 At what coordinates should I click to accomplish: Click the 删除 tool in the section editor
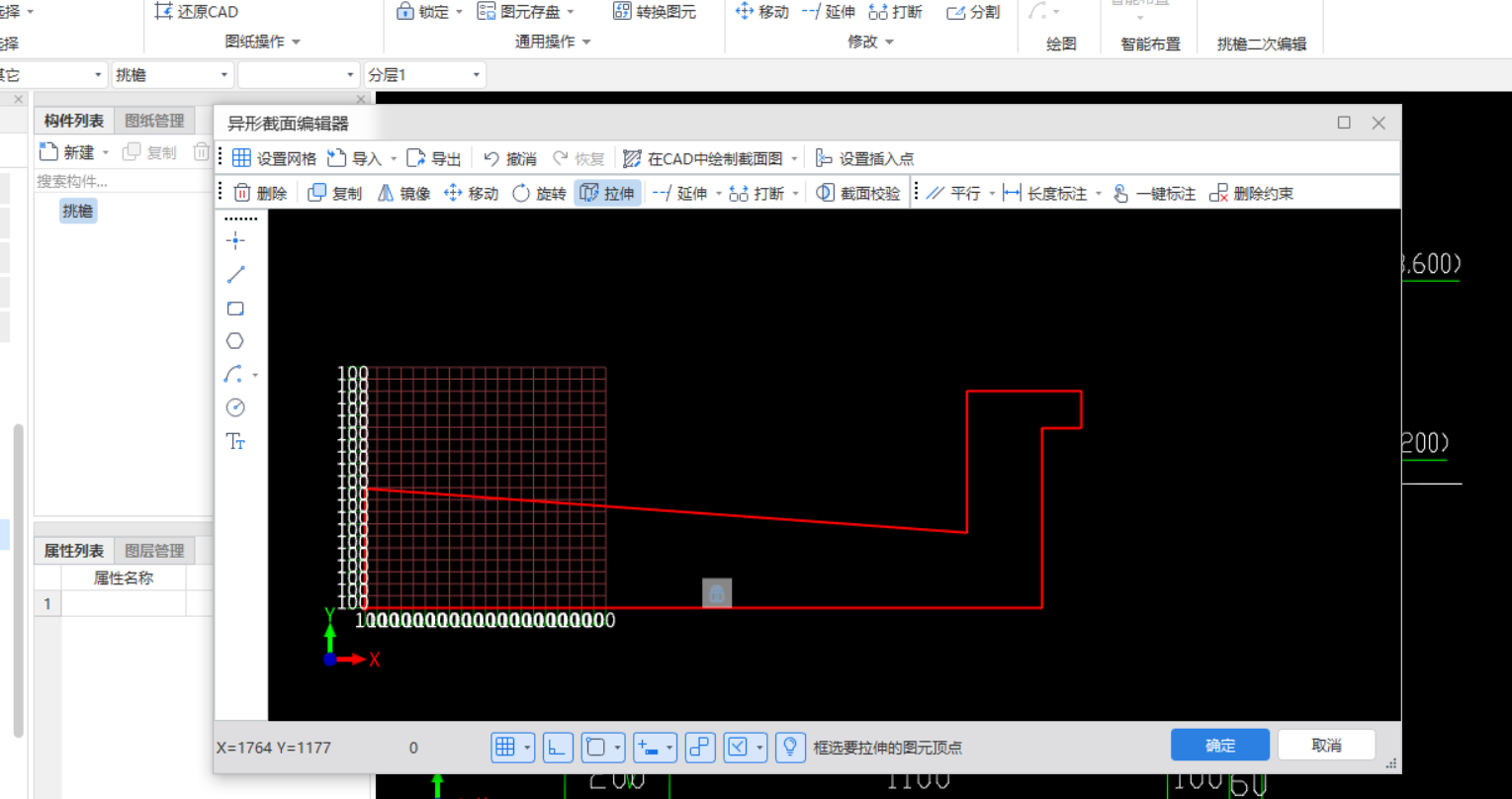point(260,193)
